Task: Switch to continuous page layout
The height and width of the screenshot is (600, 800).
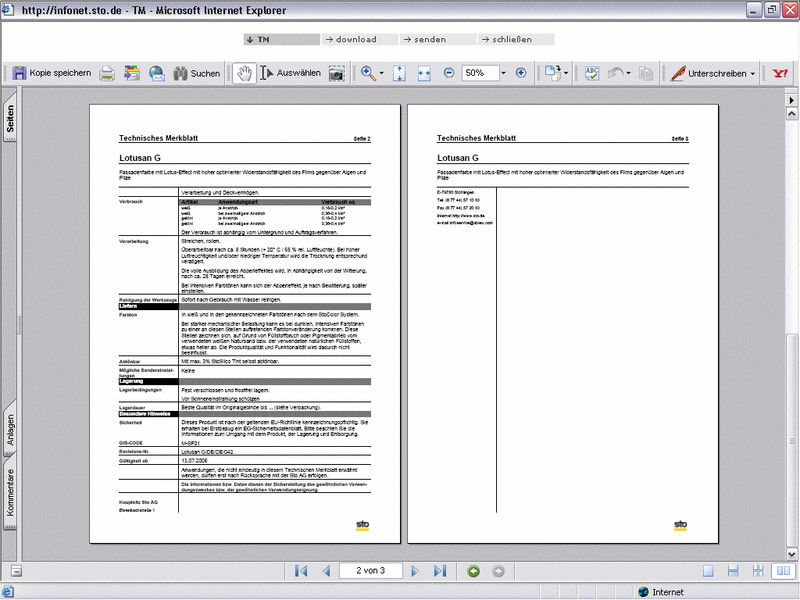Action: [733, 571]
